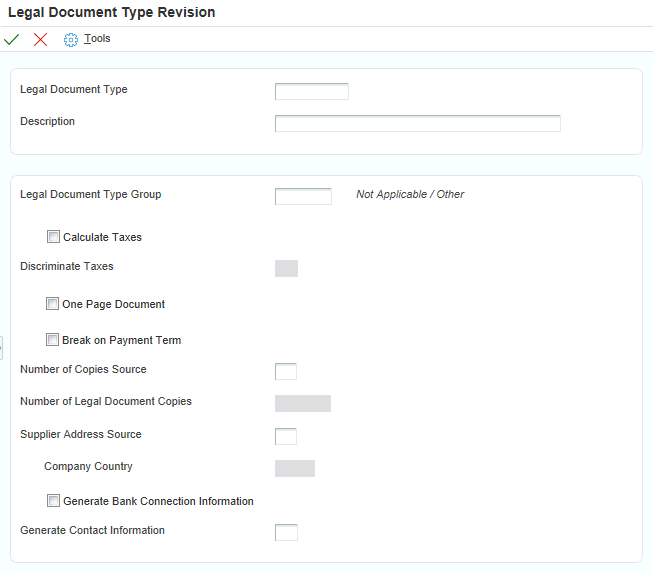The image size is (653, 574).
Task: Toggle the One Page Document checkbox
Action: pyautogui.click(x=53, y=304)
